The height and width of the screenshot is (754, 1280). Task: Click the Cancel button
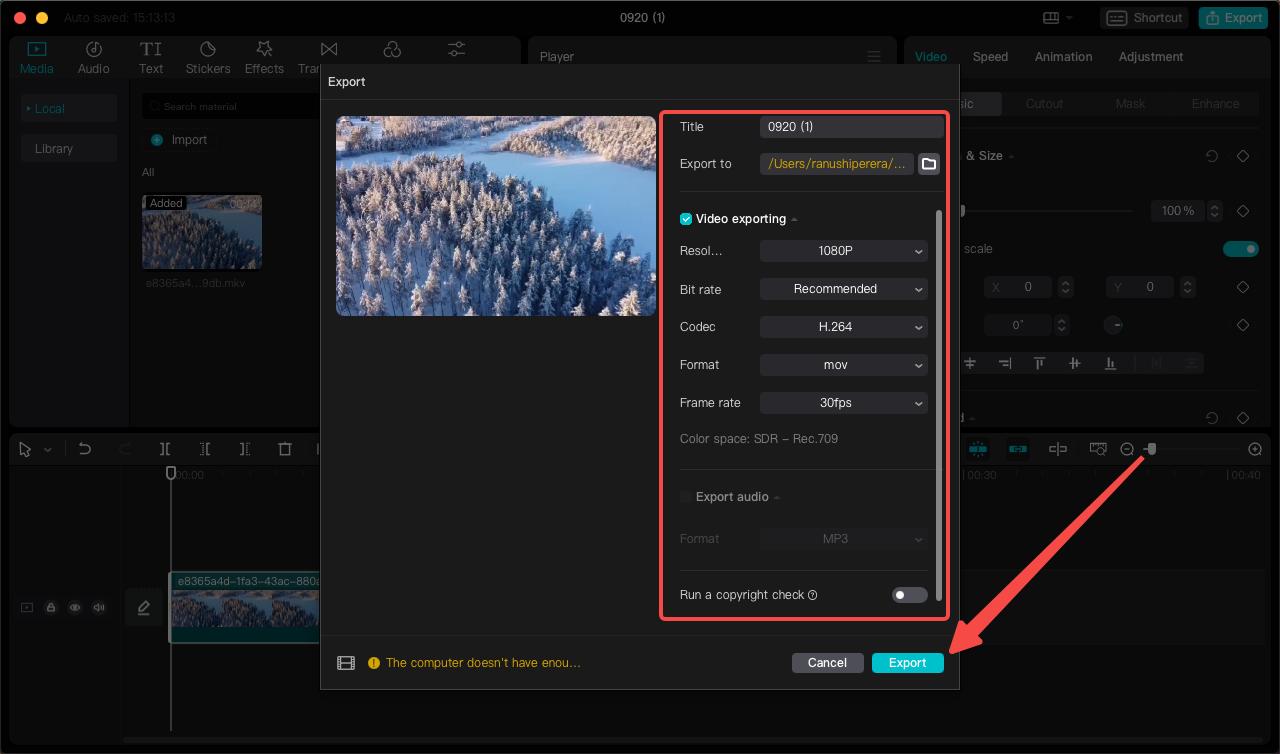pyautogui.click(x=827, y=662)
